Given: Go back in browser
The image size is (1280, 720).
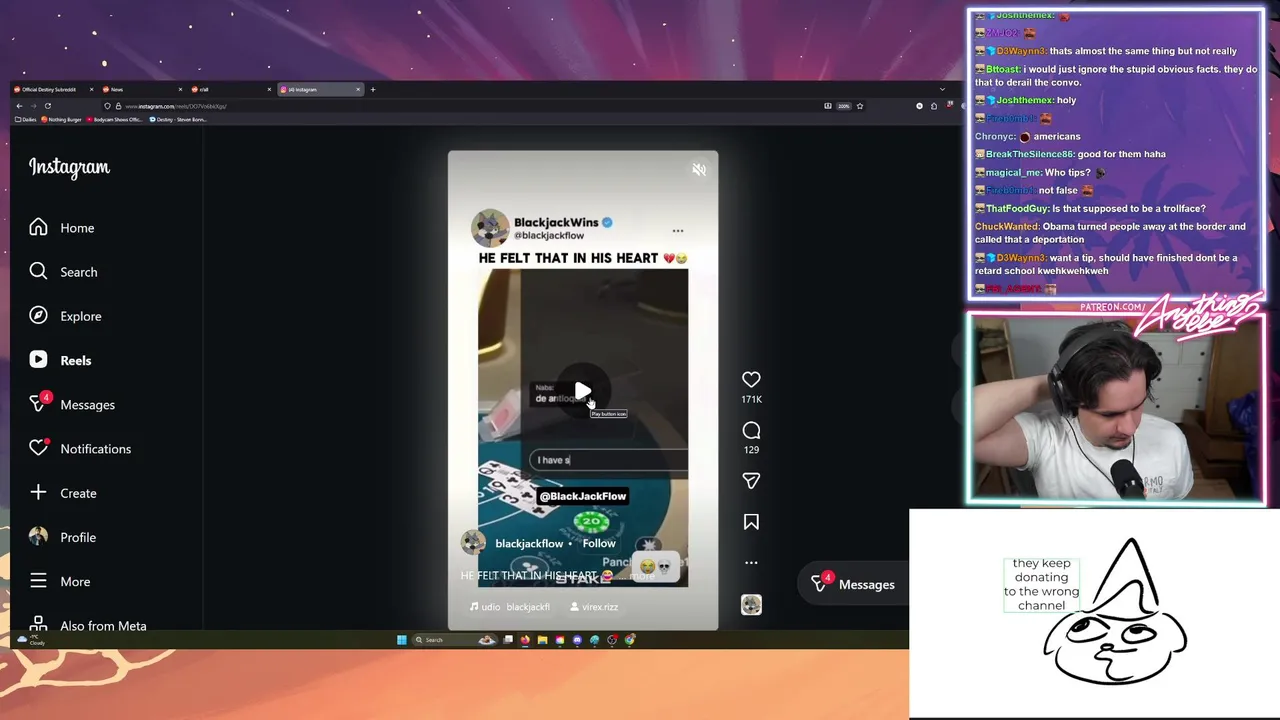Looking at the screenshot, I should point(19,106).
